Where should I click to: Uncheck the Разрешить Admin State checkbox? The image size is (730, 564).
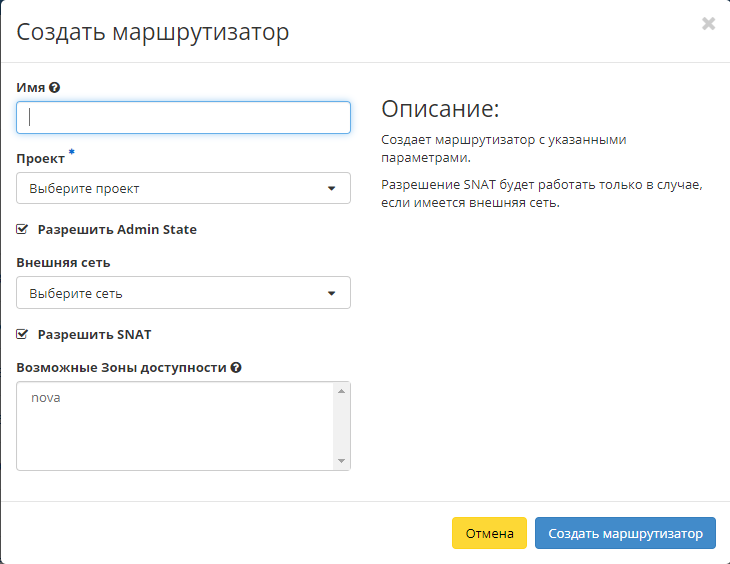[x=22, y=229]
